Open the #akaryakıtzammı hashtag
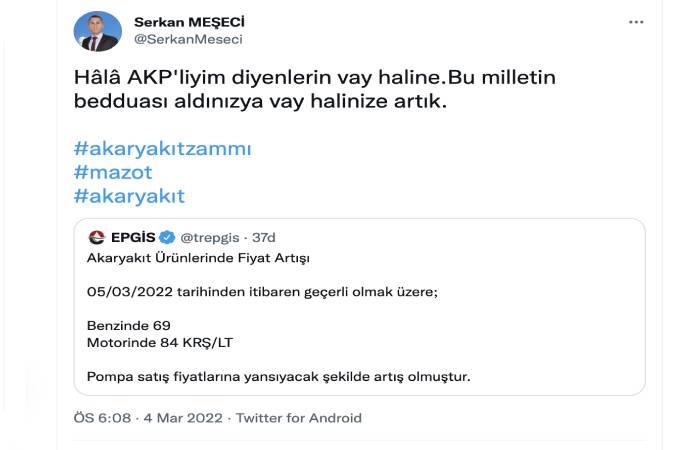Image resolution: width=690 pixels, height=450 pixels. 163,148
